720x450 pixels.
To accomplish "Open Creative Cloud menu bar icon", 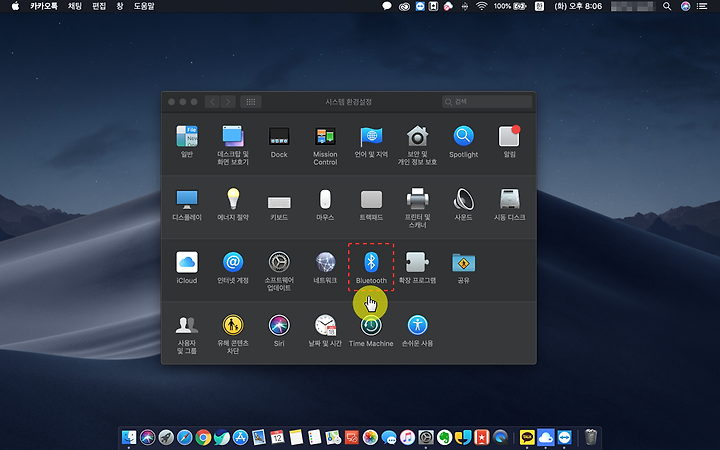I will [404, 6].
